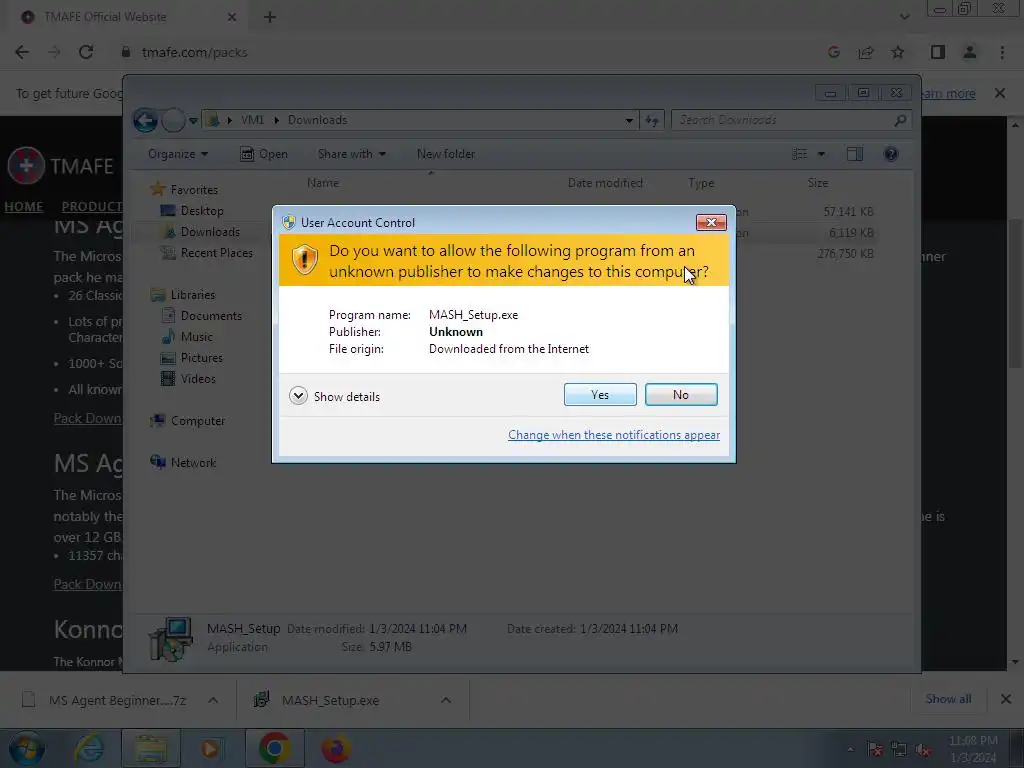1024x768 pixels.
Task: Sort by Type column header
Action: pyautogui.click(x=701, y=183)
